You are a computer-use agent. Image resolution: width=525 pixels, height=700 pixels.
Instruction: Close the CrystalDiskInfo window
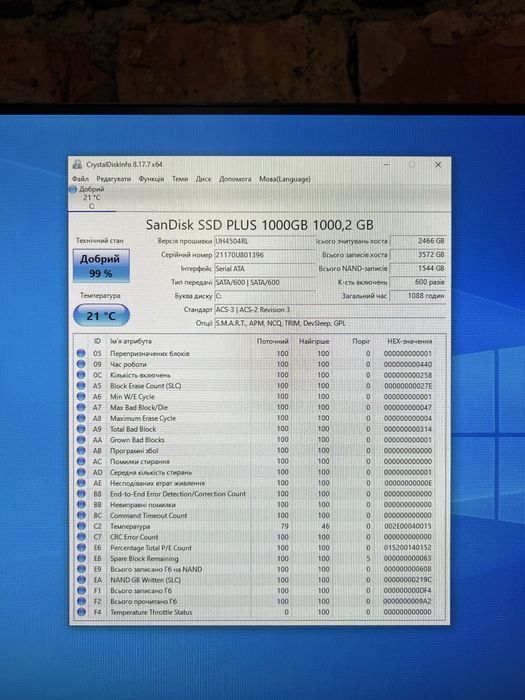click(438, 165)
